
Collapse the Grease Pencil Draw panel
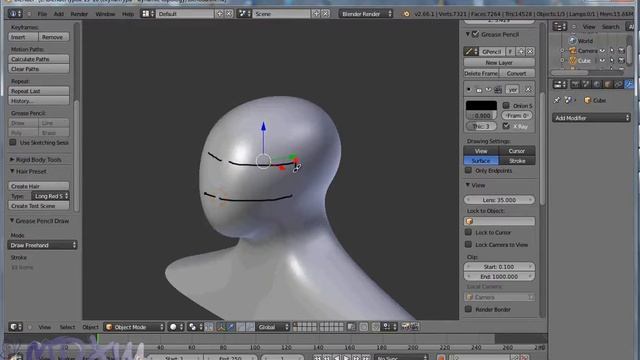(x=12, y=221)
